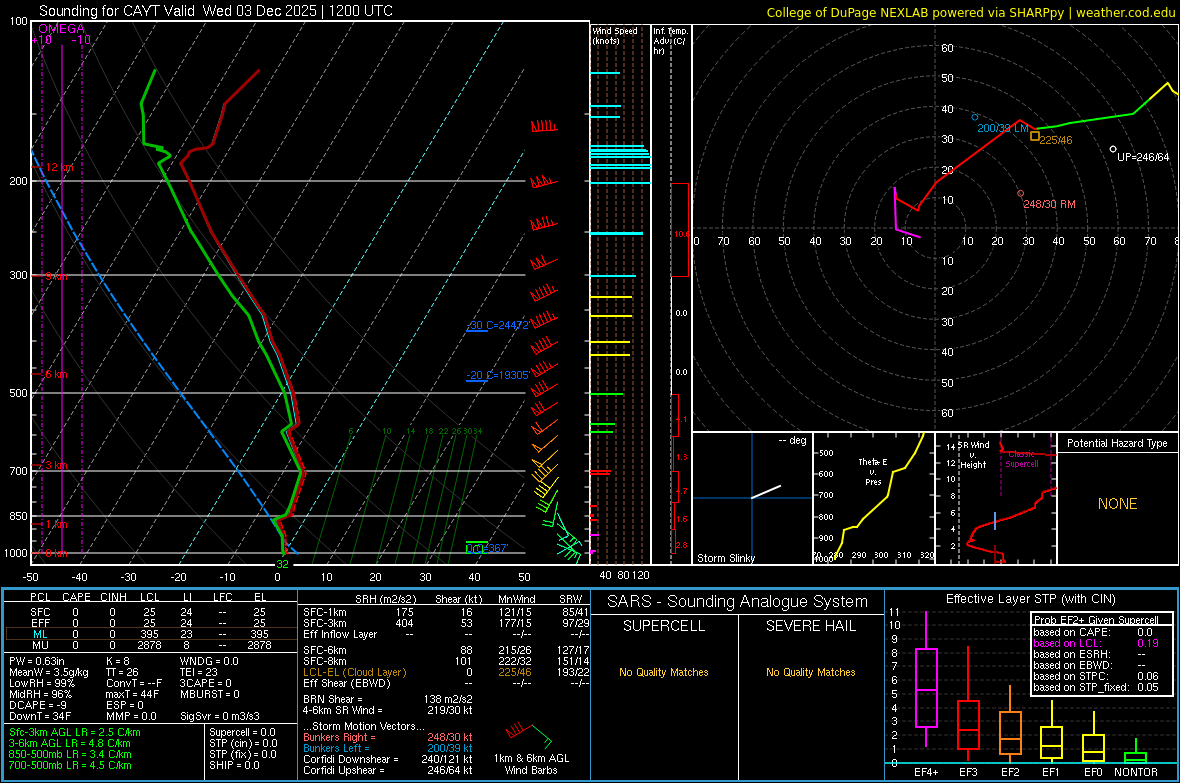Image resolution: width=1180 pixels, height=783 pixels.
Task: Select the highlighted ML parcel row
Action: [x=149, y=634]
